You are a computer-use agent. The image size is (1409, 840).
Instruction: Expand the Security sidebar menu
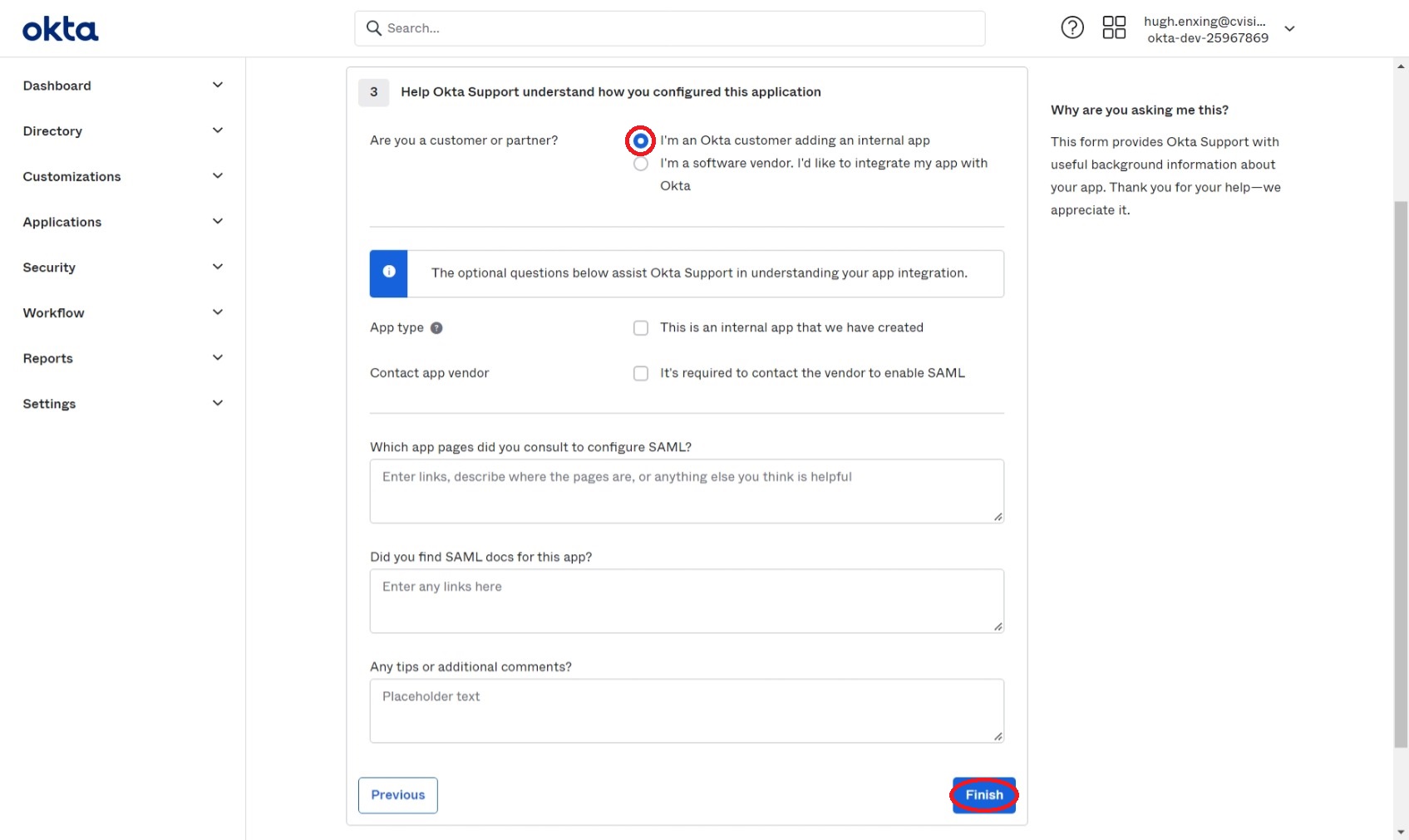tap(123, 268)
